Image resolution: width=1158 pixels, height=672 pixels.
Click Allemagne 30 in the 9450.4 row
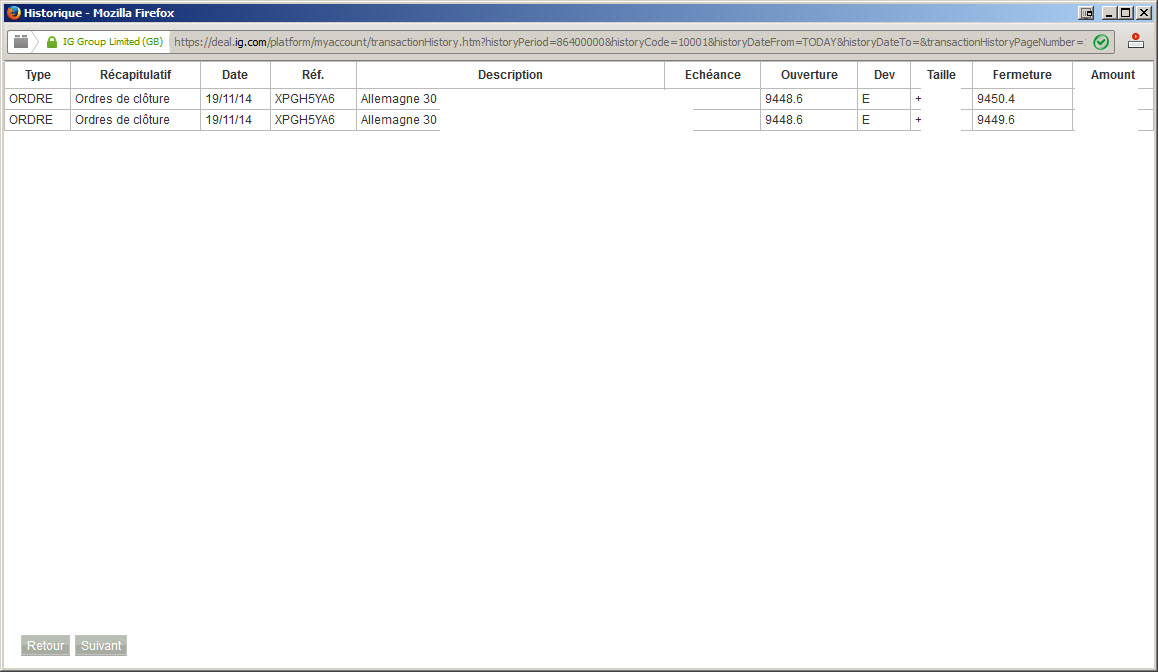tap(399, 99)
